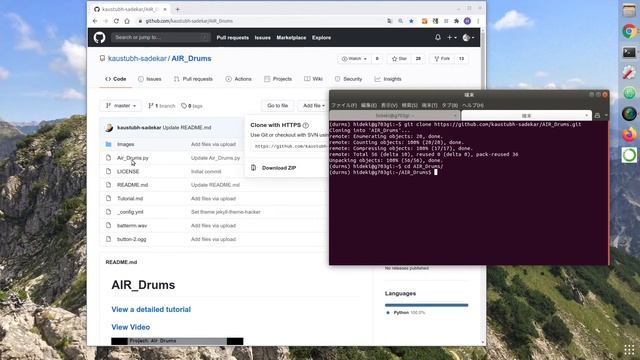Launch Firefox from the dock

pos(629,134)
